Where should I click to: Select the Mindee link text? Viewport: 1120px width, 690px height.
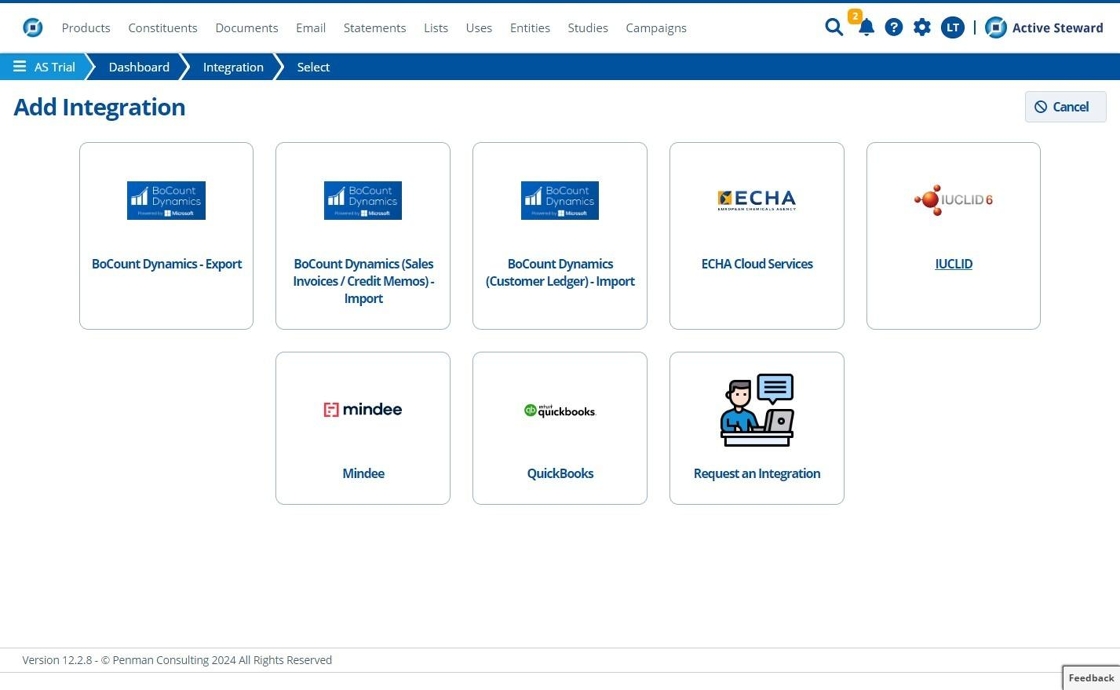coord(363,473)
